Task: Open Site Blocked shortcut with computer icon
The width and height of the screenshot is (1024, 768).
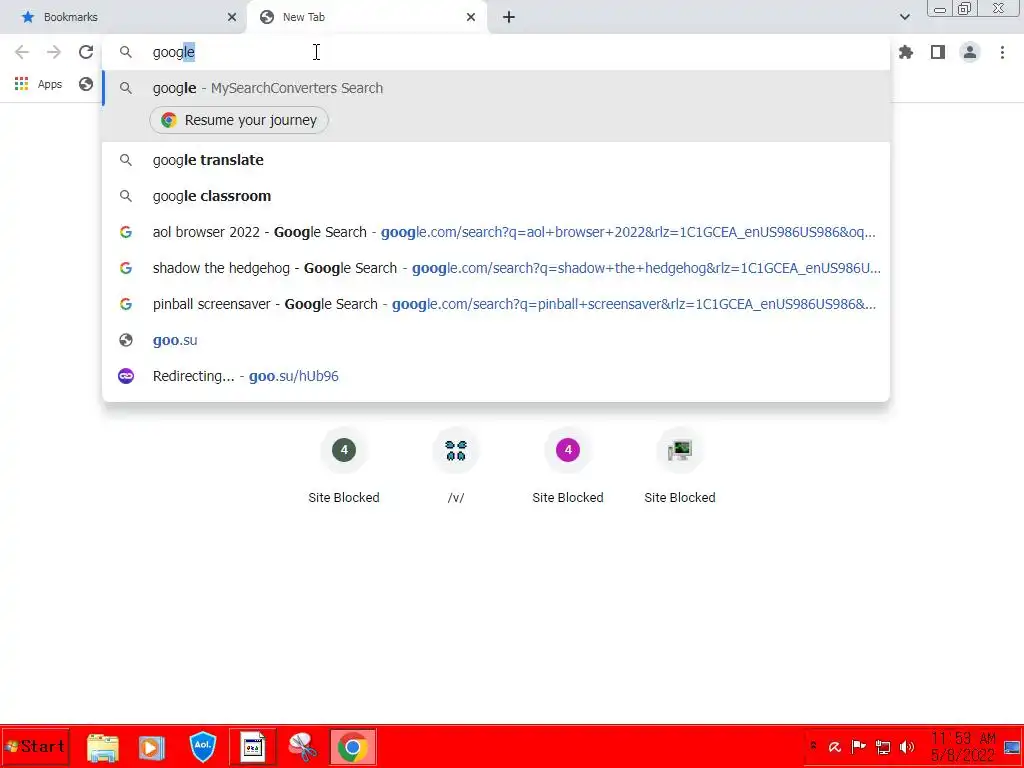Action: (679, 466)
